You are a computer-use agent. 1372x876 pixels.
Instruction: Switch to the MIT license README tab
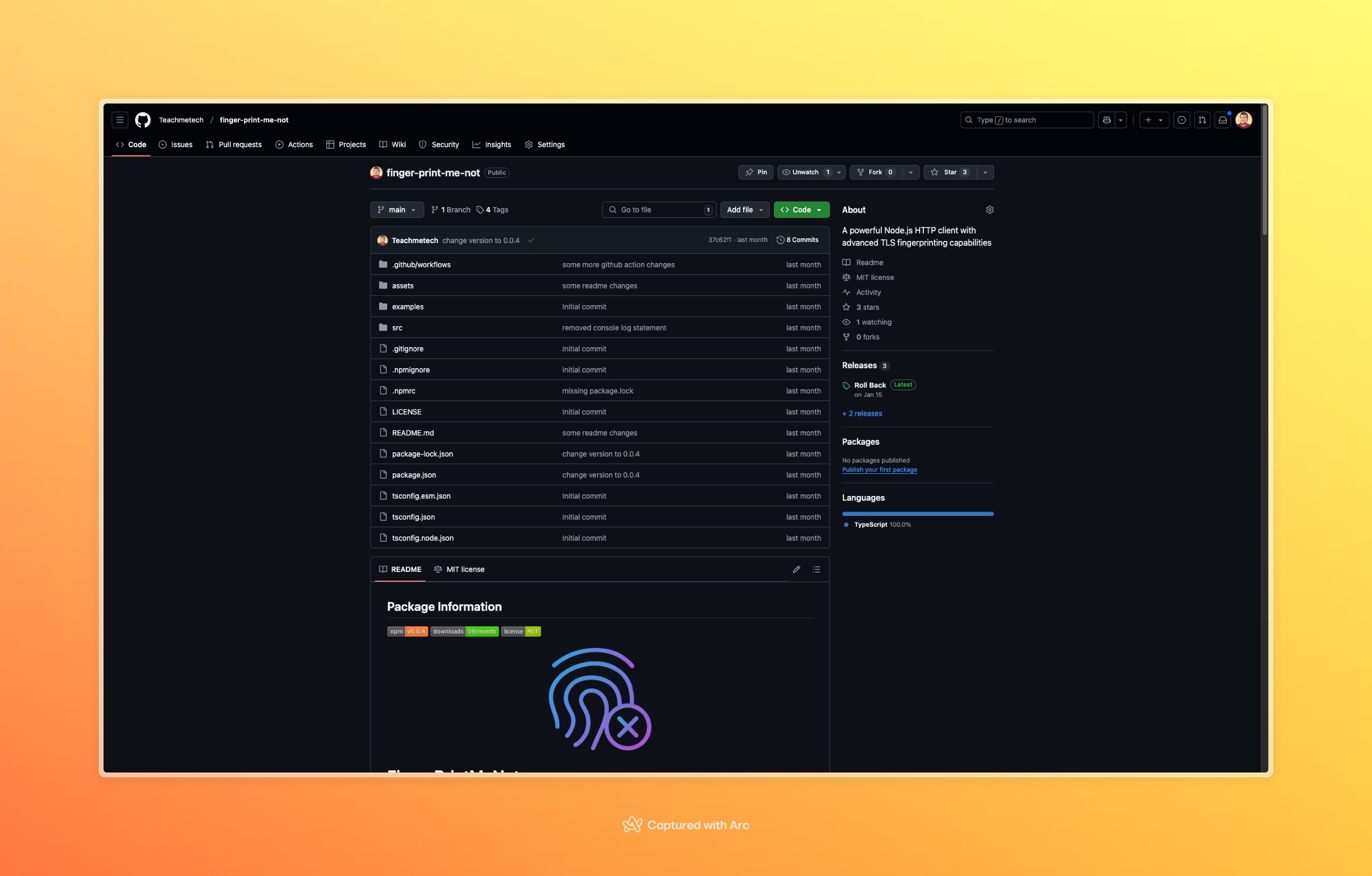459,569
